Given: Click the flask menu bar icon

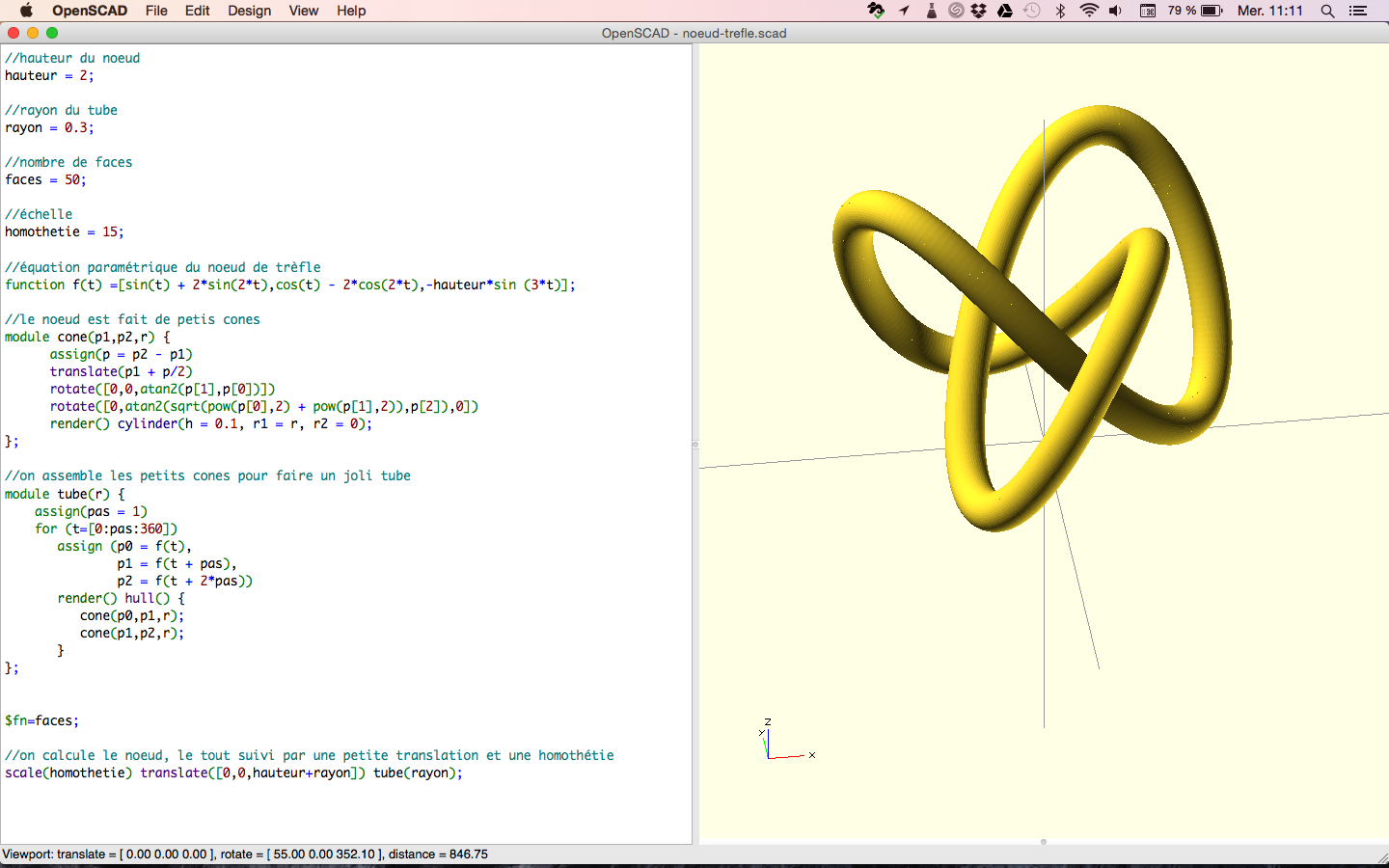Looking at the screenshot, I should (931, 11).
